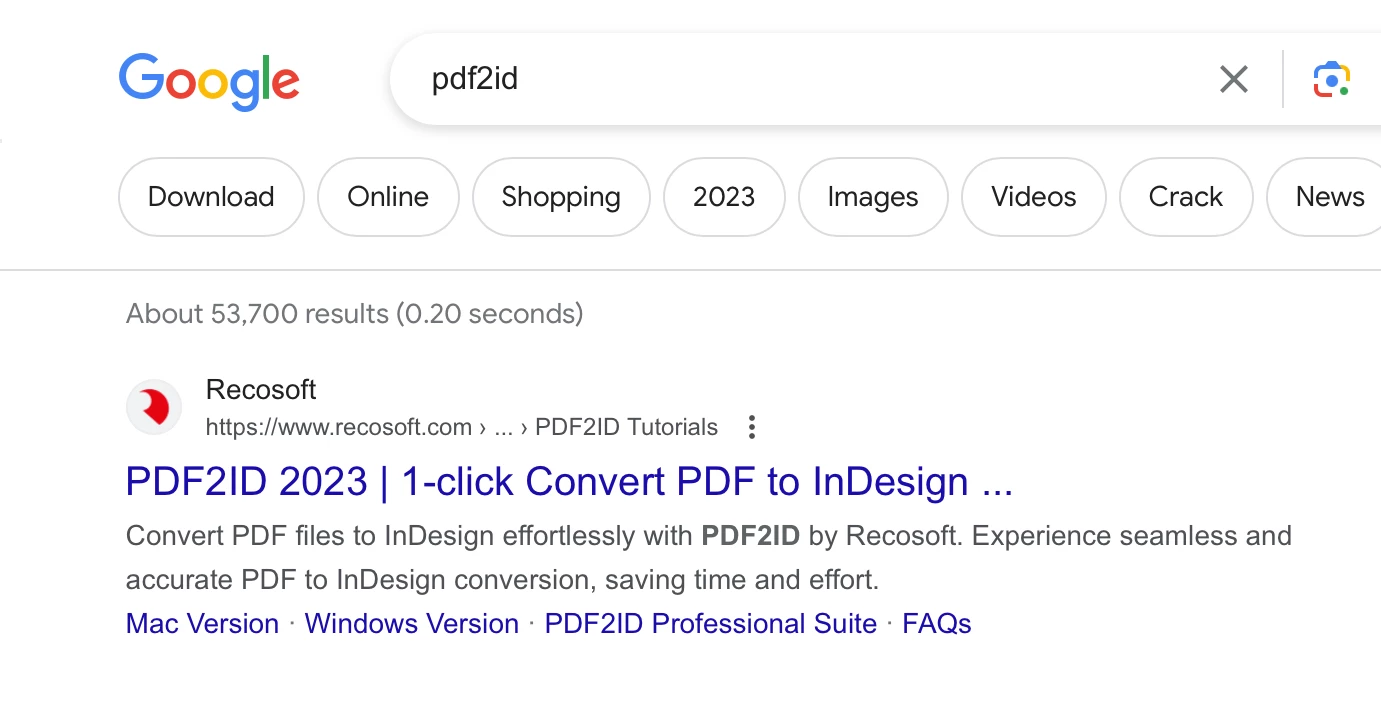Click the Google logo
This screenshot has height=708, width=1381.
(209, 81)
